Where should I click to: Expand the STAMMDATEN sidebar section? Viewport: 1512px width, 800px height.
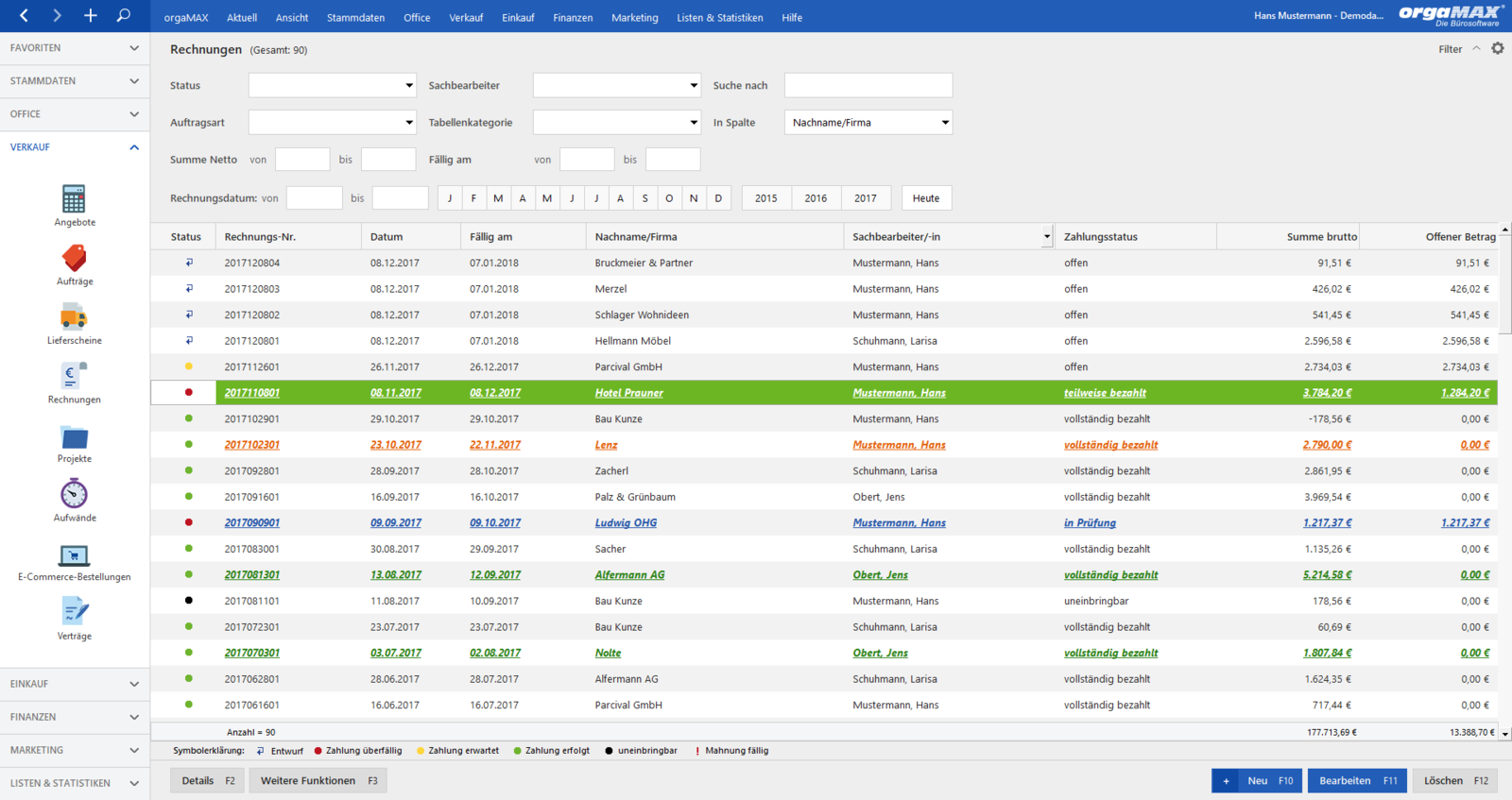[x=75, y=81]
